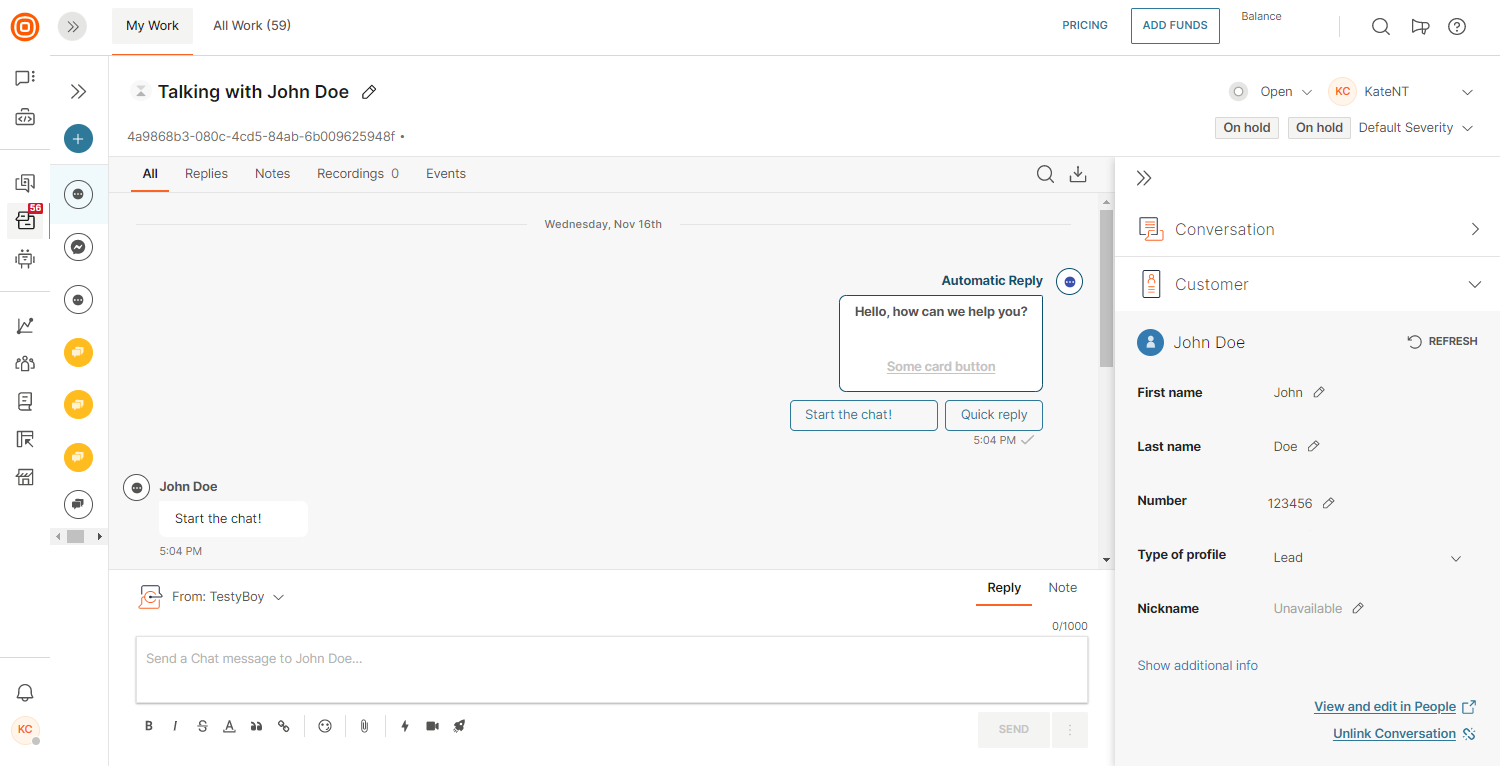Expand the Type of profile dropdown
Screen dimensions: 1500x766
tap(1455, 558)
